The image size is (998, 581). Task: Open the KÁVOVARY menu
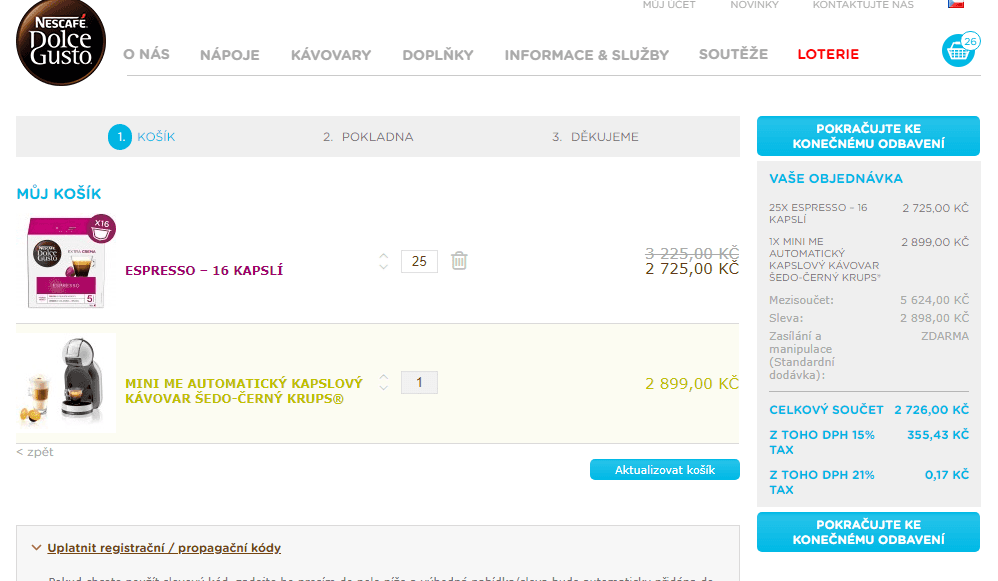331,55
